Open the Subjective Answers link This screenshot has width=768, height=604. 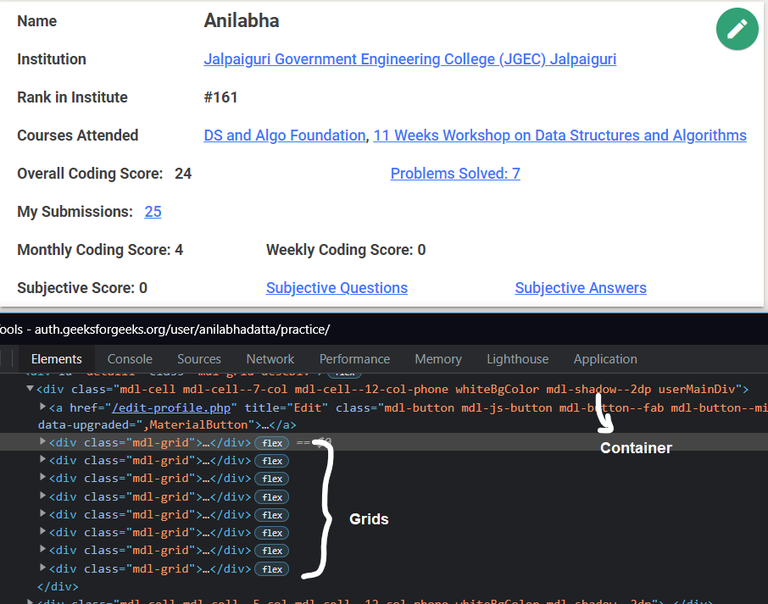pos(580,288)
